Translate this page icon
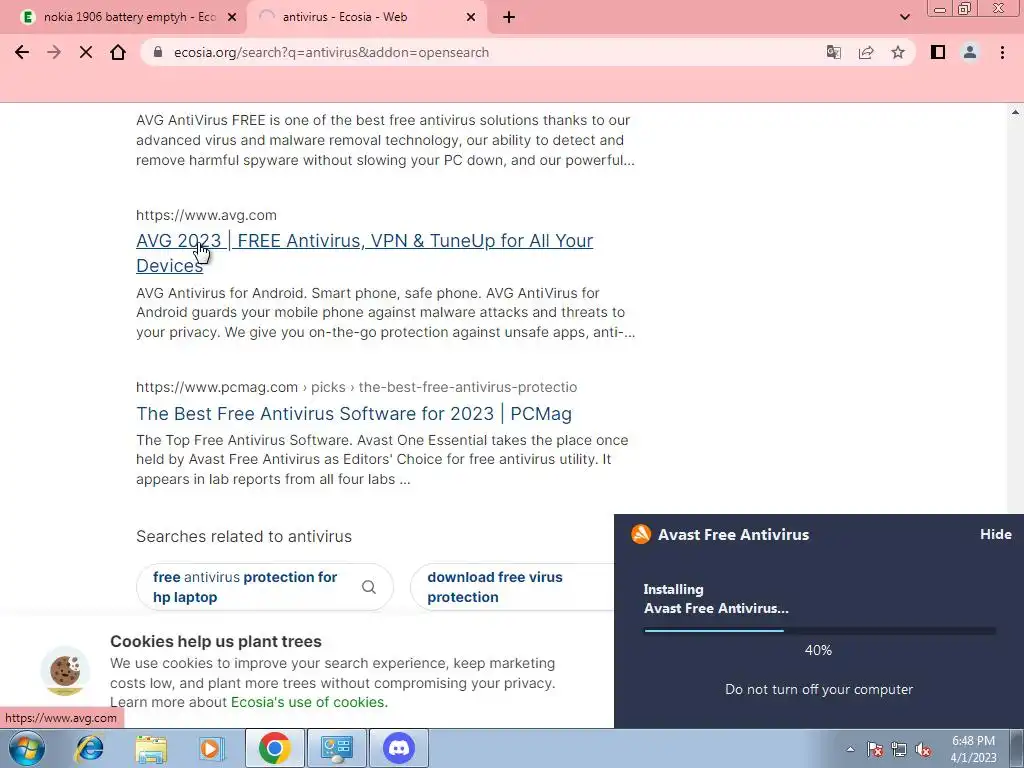 coord(833,52)
